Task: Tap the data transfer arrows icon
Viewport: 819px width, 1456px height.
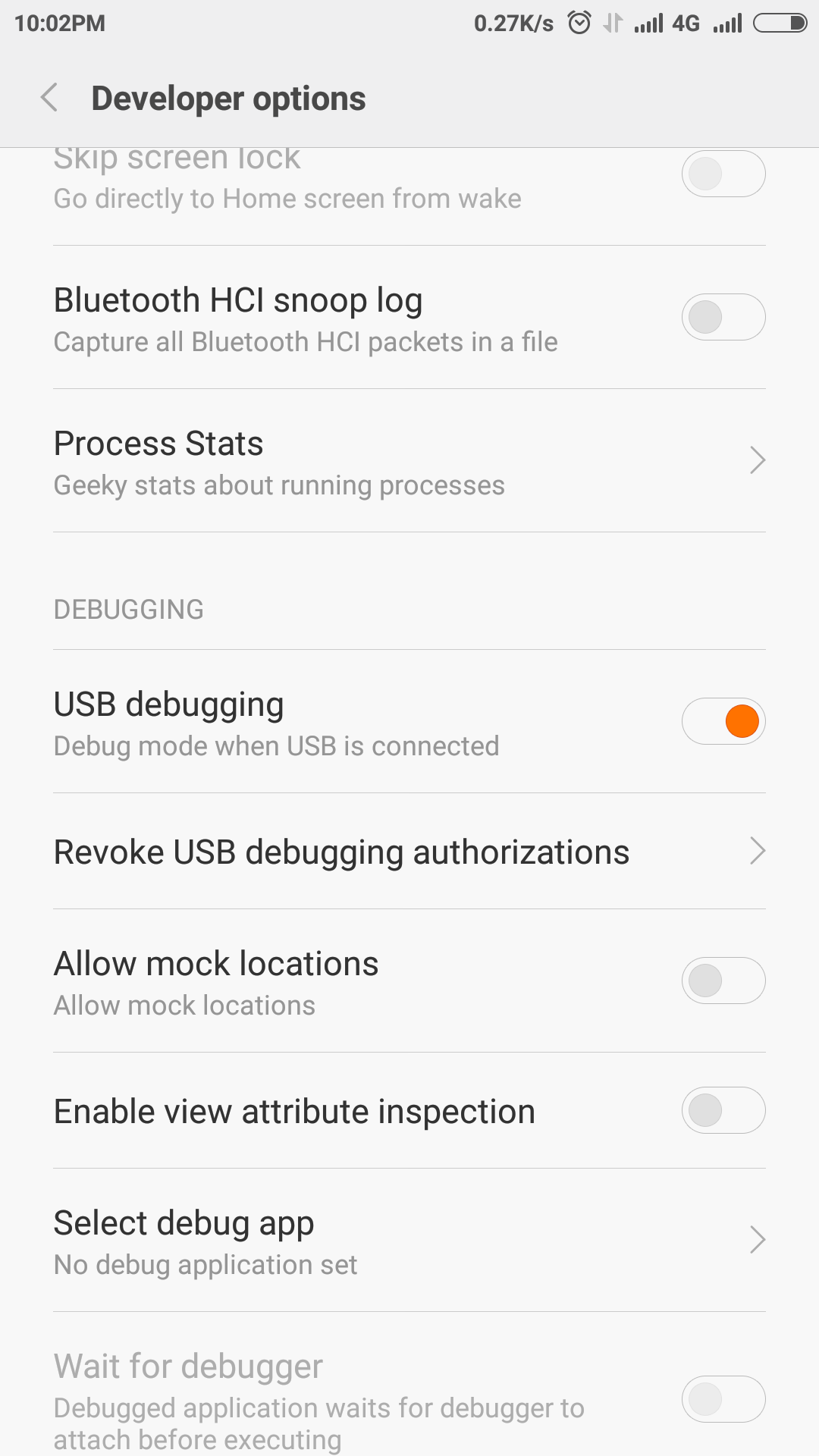Action: 613,24
